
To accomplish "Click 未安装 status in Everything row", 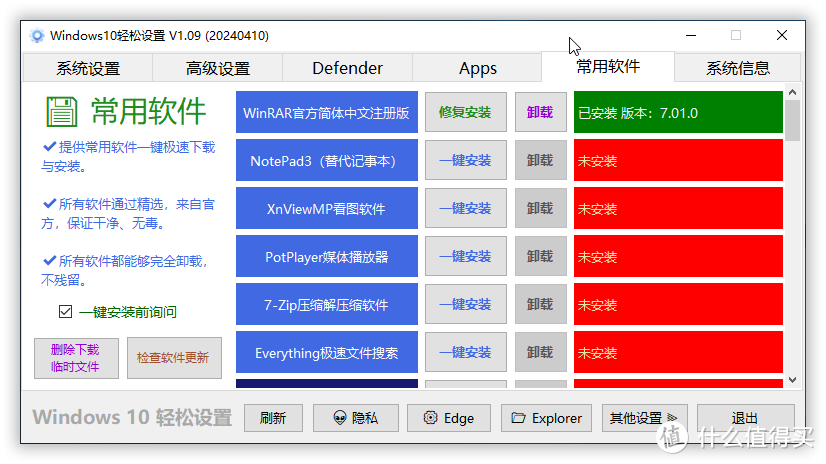I will [678, 352].
